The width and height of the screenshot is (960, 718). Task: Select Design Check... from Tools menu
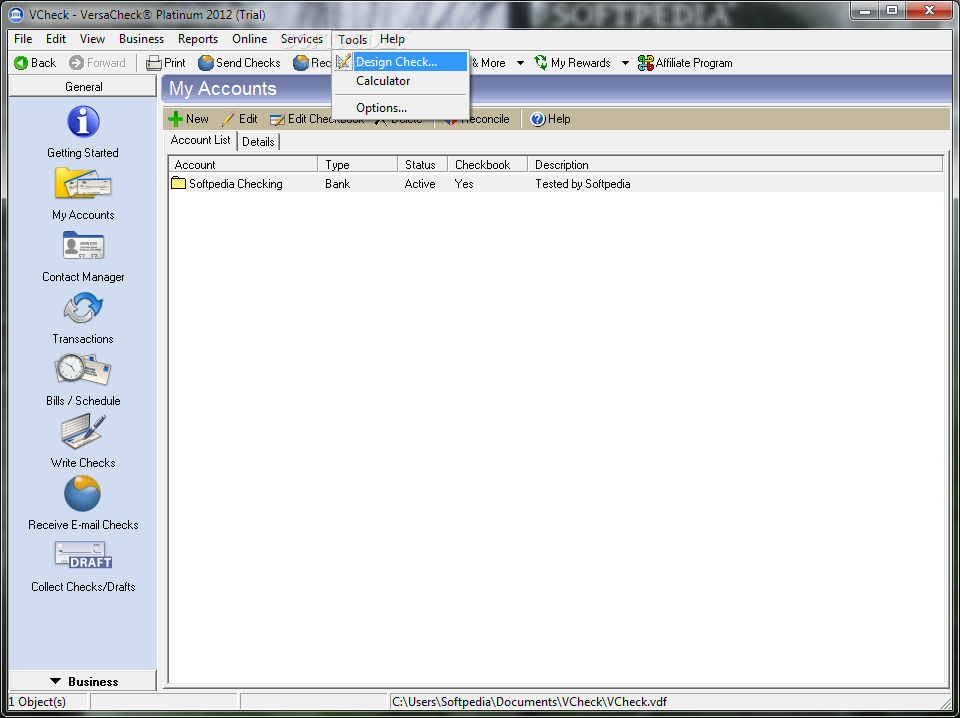401,62
